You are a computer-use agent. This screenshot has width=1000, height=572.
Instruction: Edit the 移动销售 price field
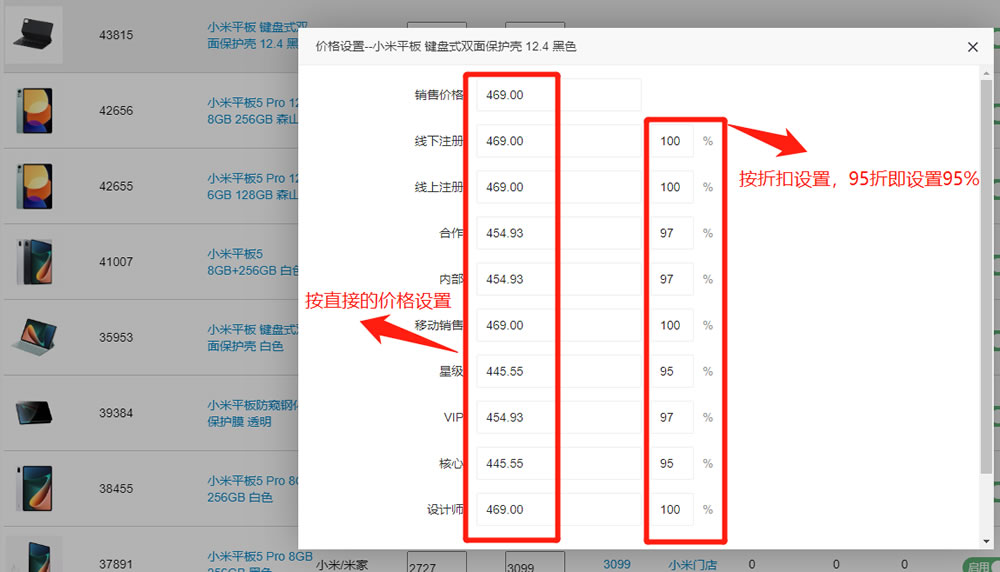pyautogui.click(x=559, y=325)
